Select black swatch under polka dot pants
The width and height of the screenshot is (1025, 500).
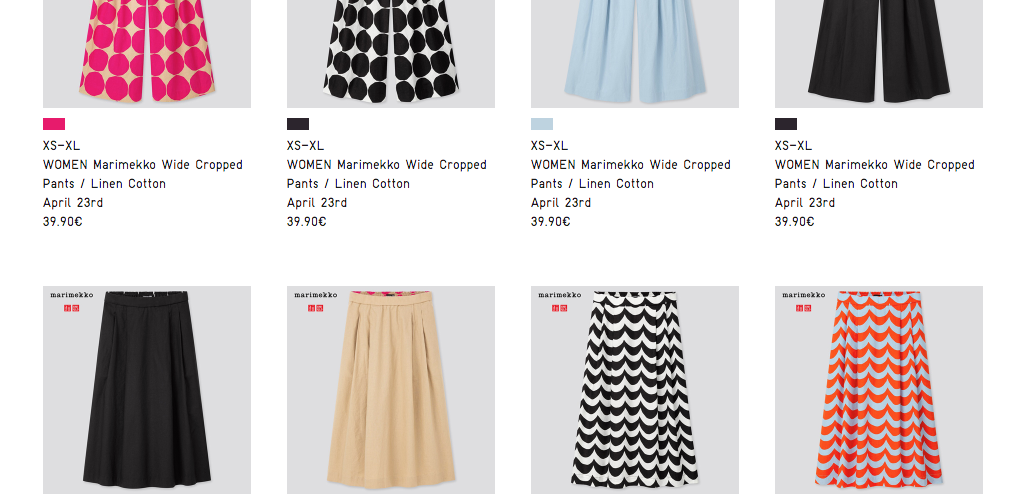[x=297, y=124]
